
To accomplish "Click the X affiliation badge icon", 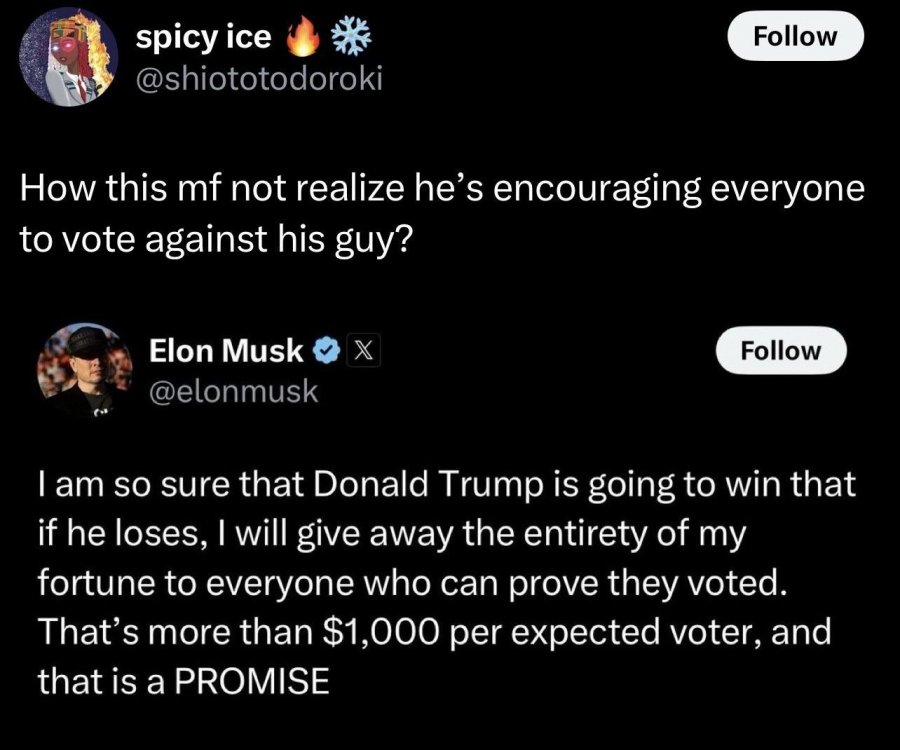I will point(361,350).
